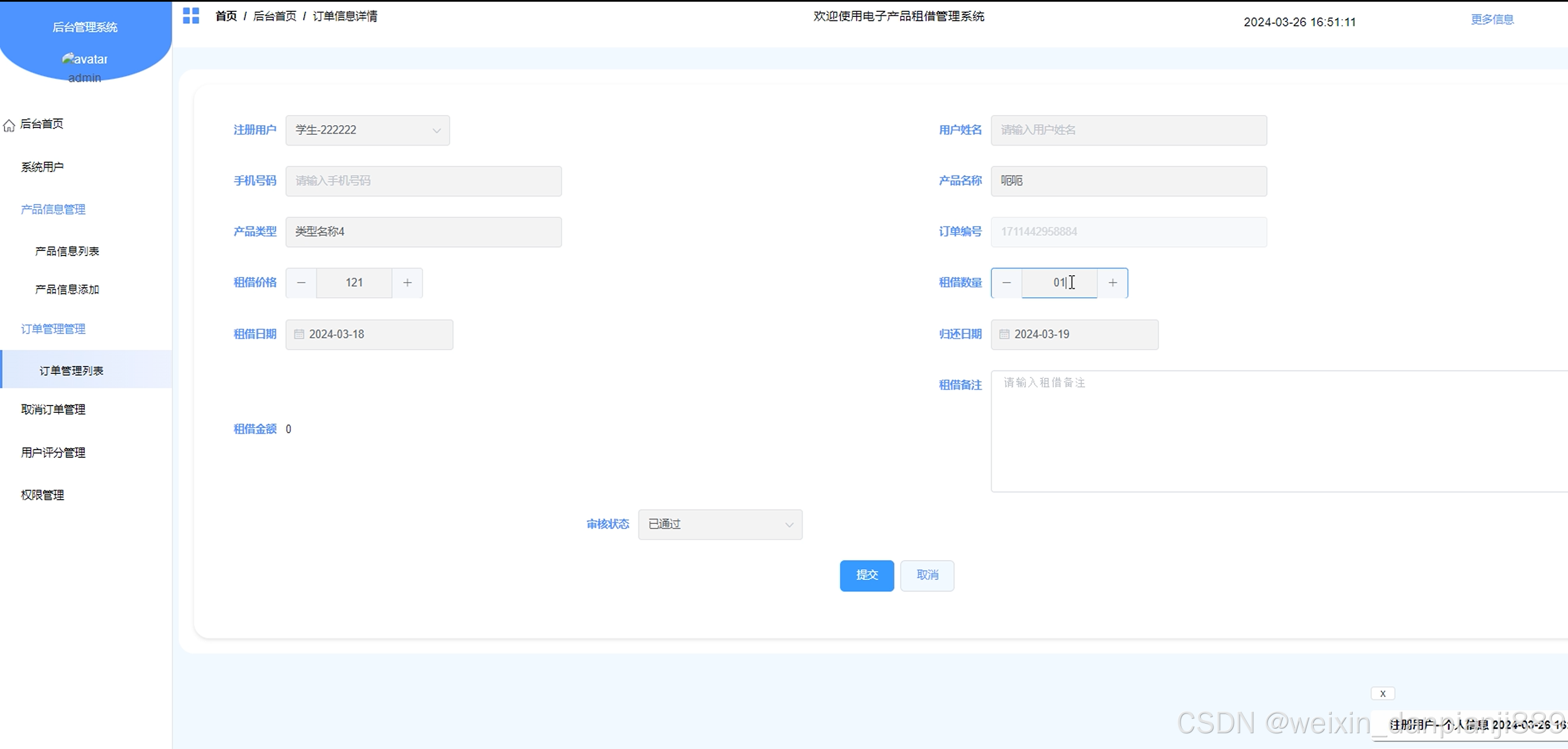The image size is (1568, 749).
Task: Expand 产品信息管理 sidebar menu
Action: click(53, 209)
